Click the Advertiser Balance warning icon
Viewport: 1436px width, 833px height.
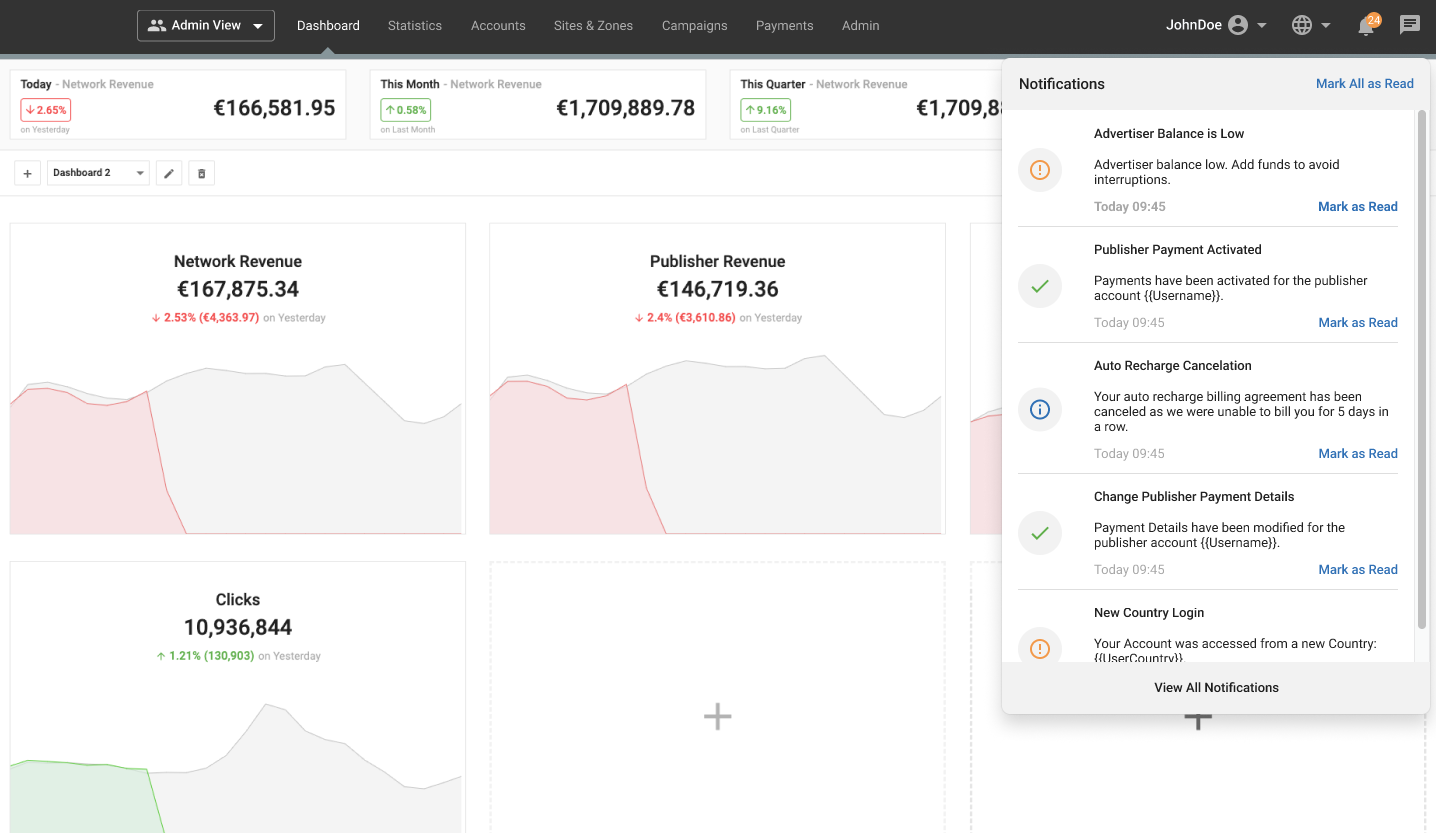coord(1039,170)
